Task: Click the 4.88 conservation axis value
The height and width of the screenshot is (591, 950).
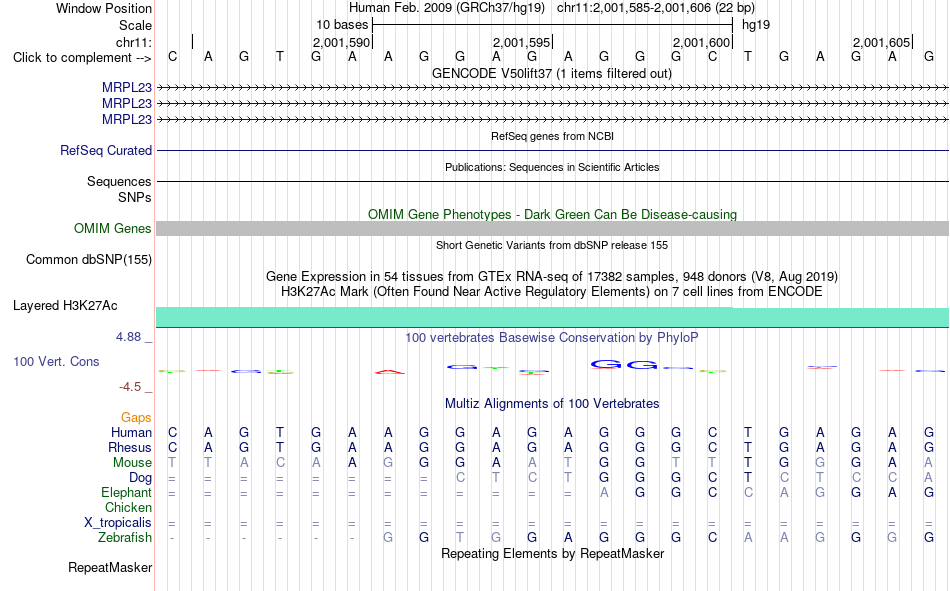Action: (128, 336)
